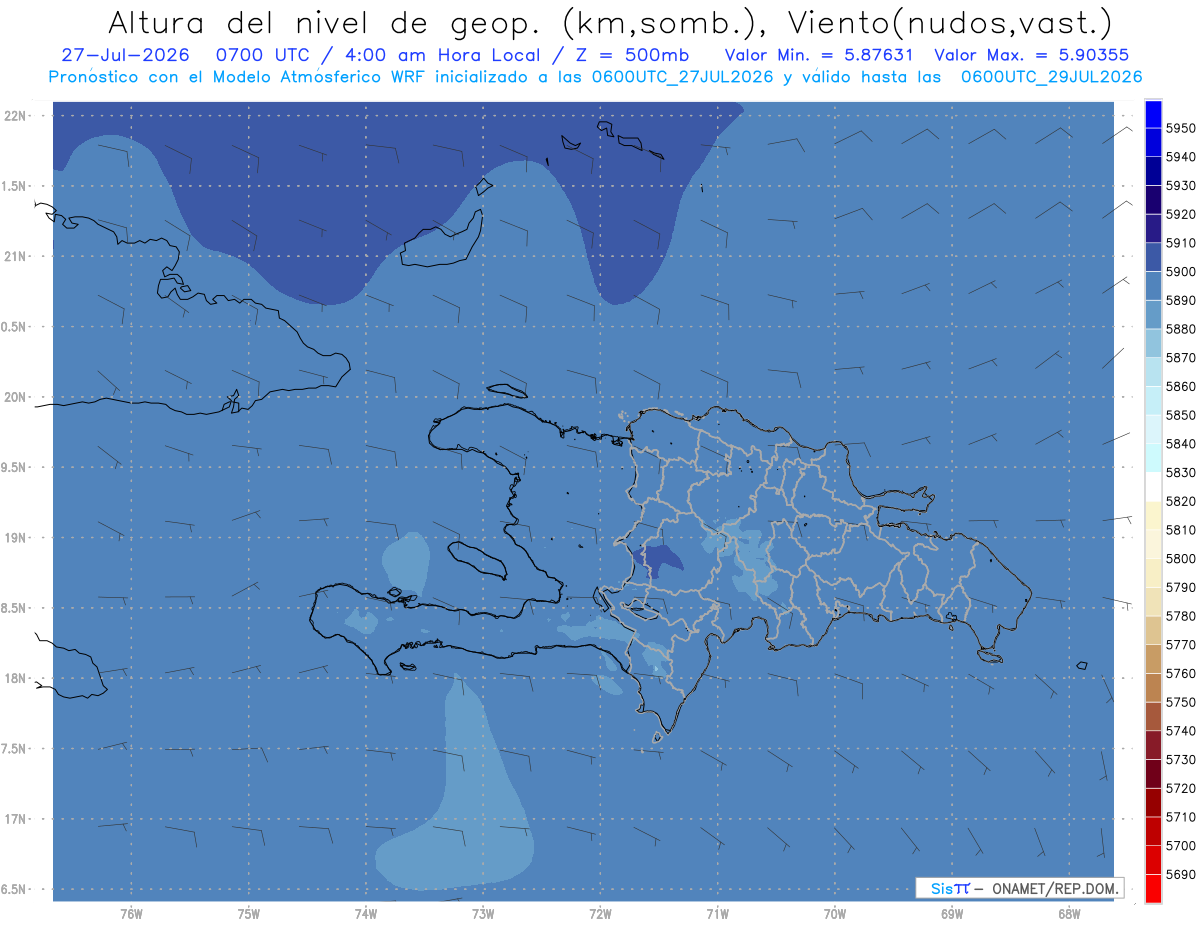The image size is (1200, 927).
Task: Click the 76W longitude label
Action: [x=131, y=914]
